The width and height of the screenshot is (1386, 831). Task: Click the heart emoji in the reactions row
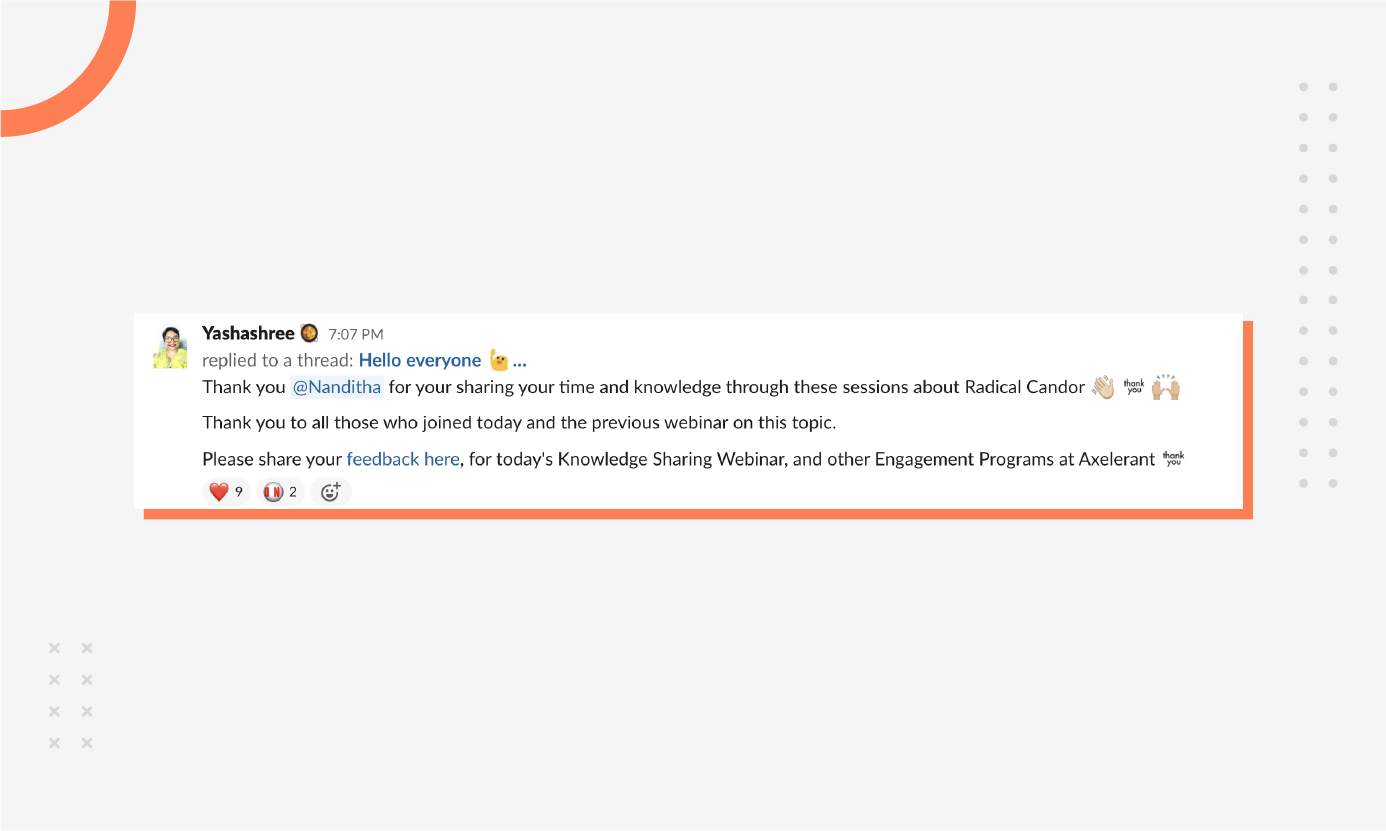[x=219, y=491]
